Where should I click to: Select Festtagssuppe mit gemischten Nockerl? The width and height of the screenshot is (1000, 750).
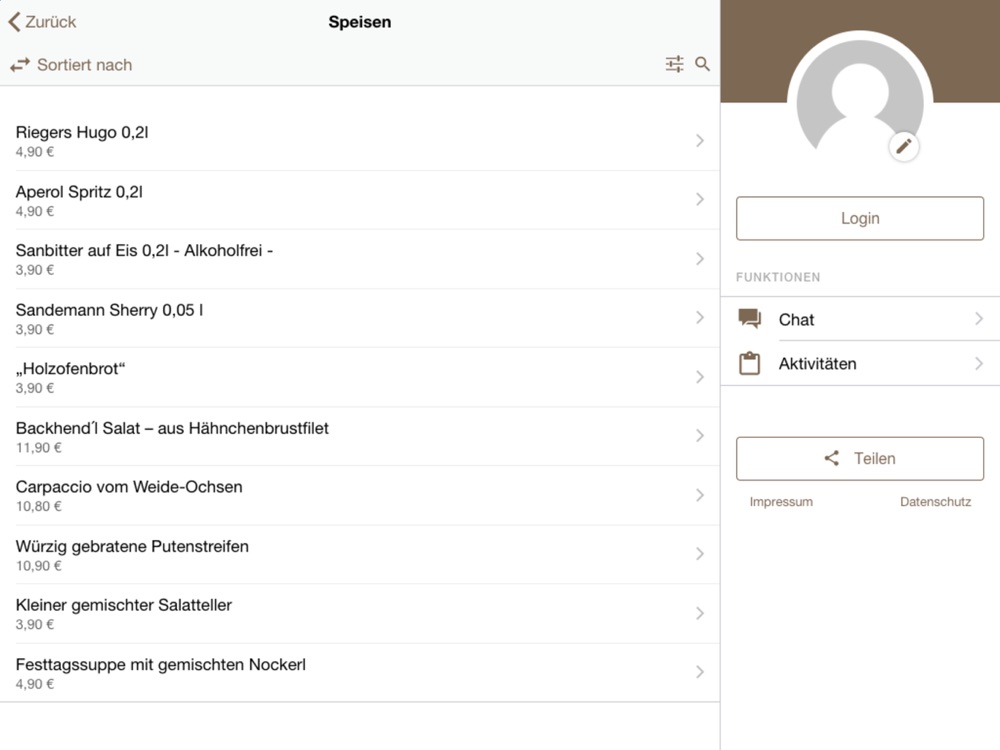click(x=360, y=673)
